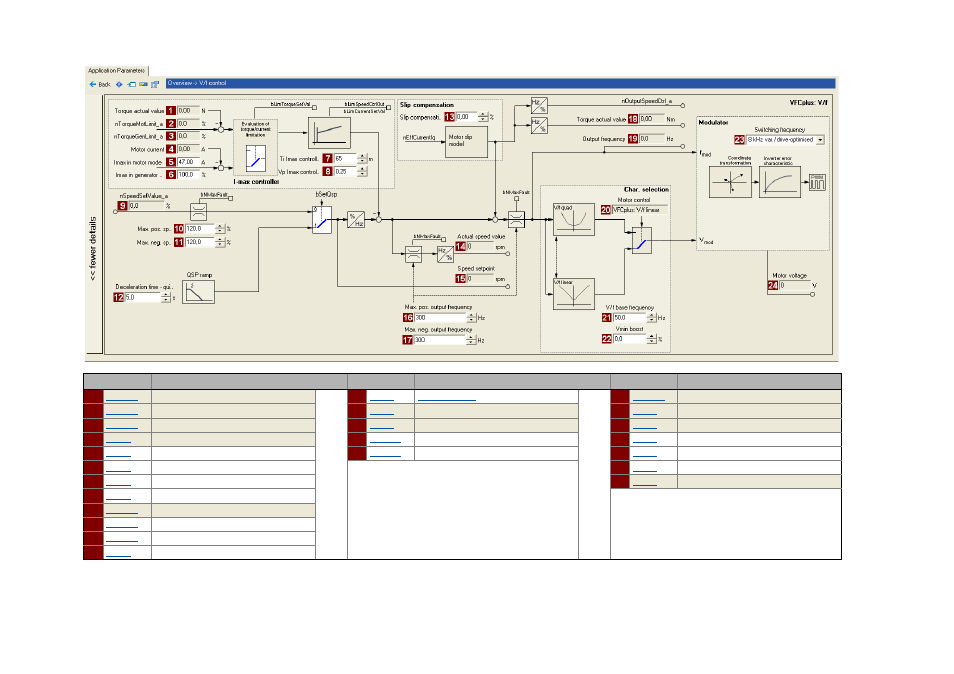The image size is (954, 674).
Task: Open the block above the Ti Imax field
Action: 329,133
